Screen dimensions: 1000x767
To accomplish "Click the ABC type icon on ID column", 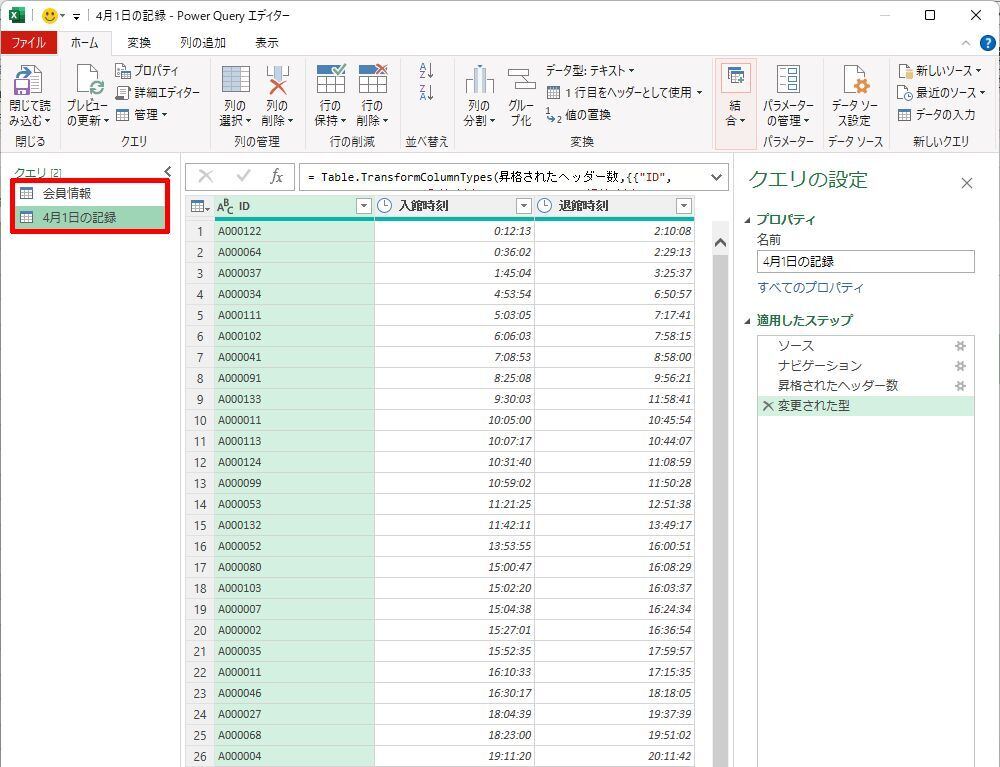I will coord(225,206).
